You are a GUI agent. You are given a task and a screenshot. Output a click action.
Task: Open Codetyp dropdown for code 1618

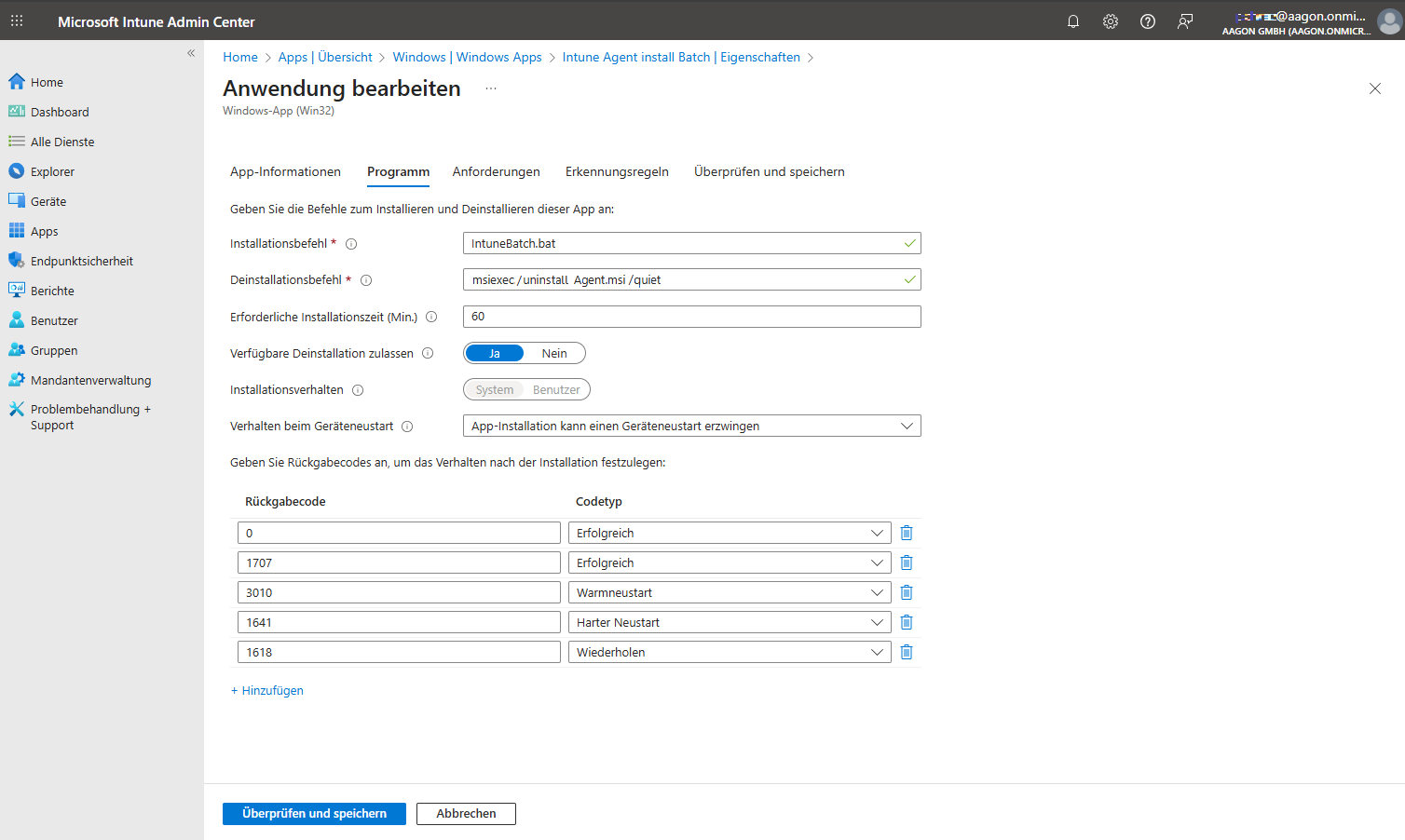tap(729, 652)
